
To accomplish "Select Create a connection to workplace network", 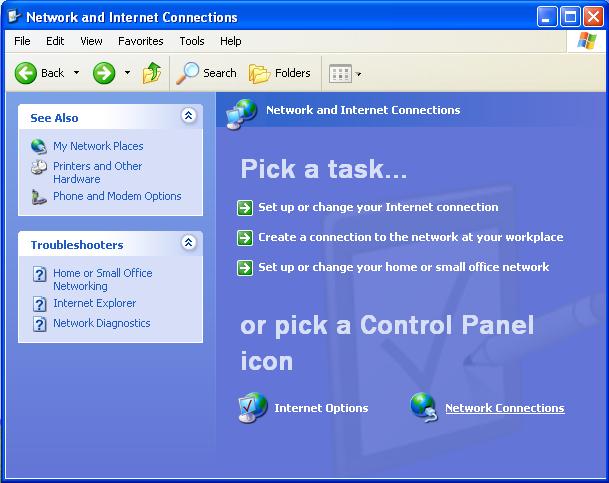I will [x=411, y=237].
